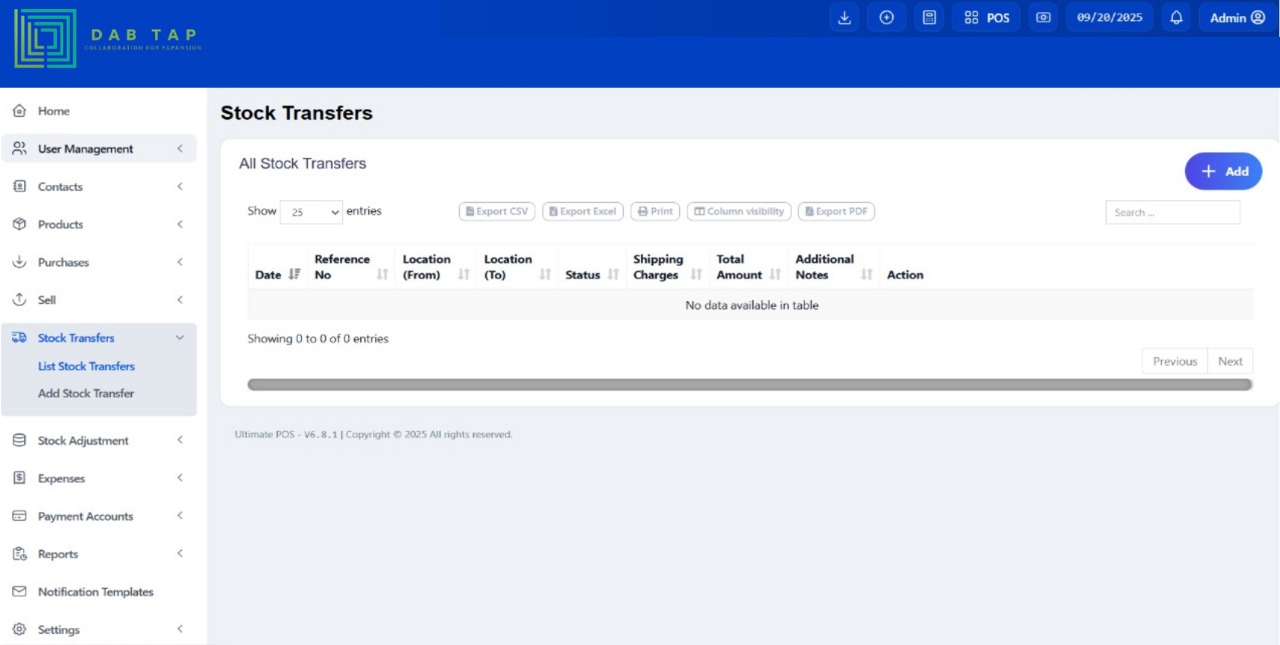
Task: Click the Add button
Action: 1223,171
